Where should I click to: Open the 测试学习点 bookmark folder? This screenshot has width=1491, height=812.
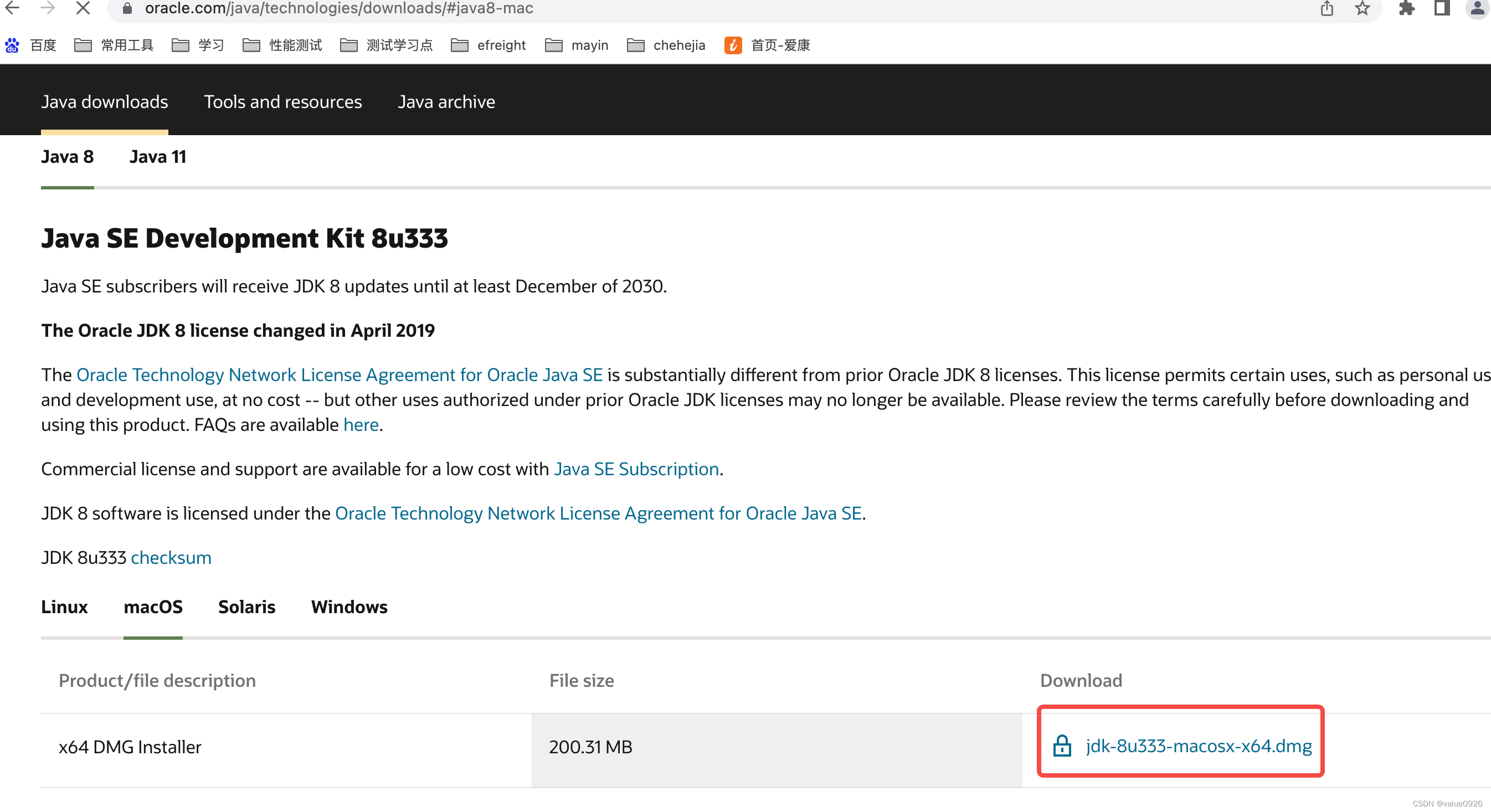[386, 45]
